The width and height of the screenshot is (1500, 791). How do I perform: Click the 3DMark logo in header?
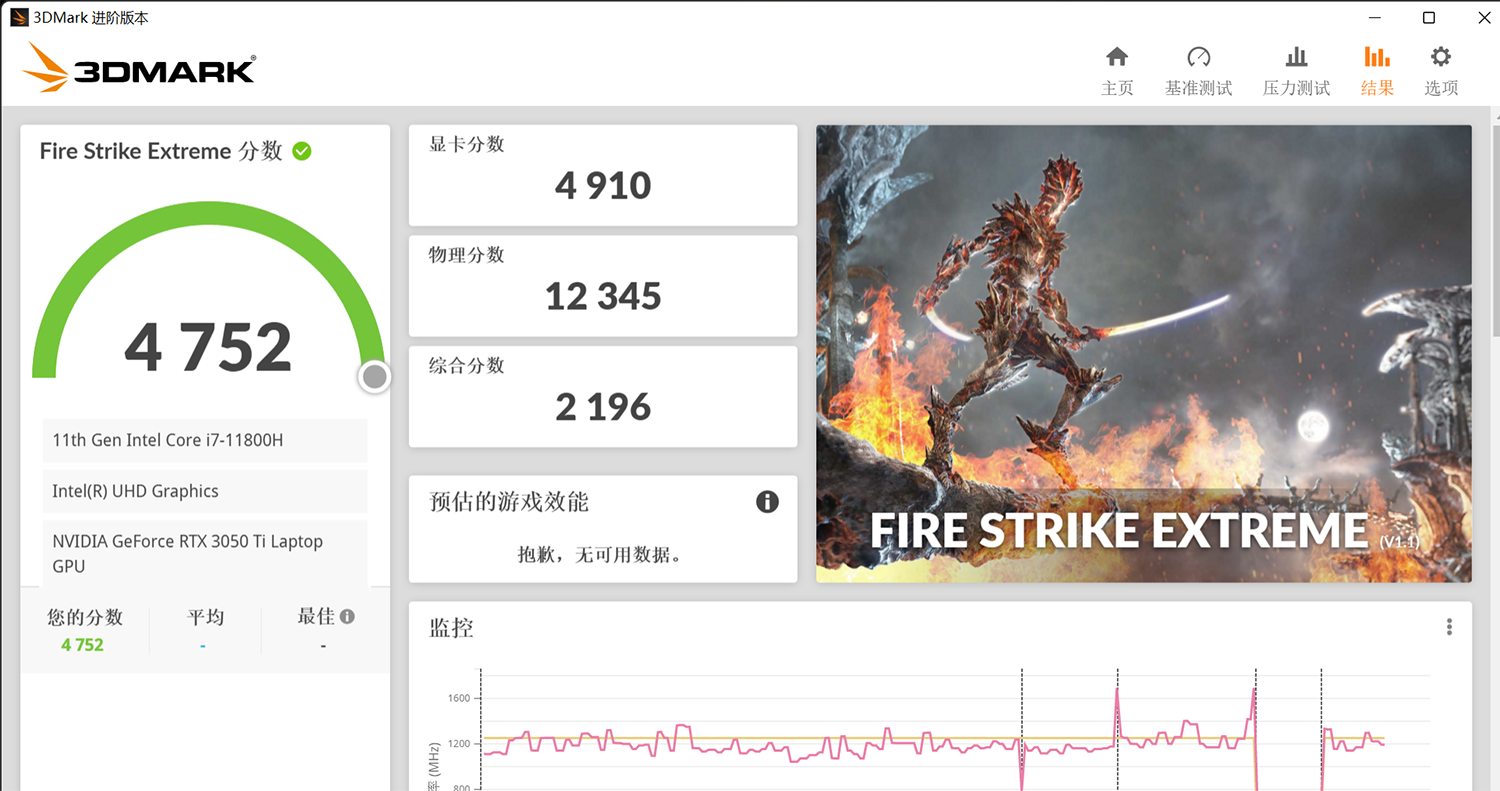139,68
